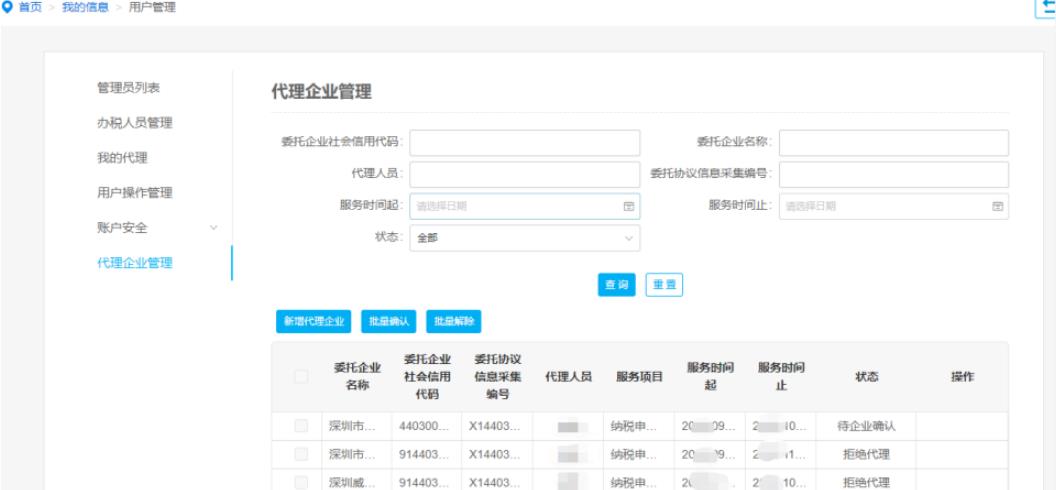
Task: Click the 重置 button
Action: [x=664, y=285]
